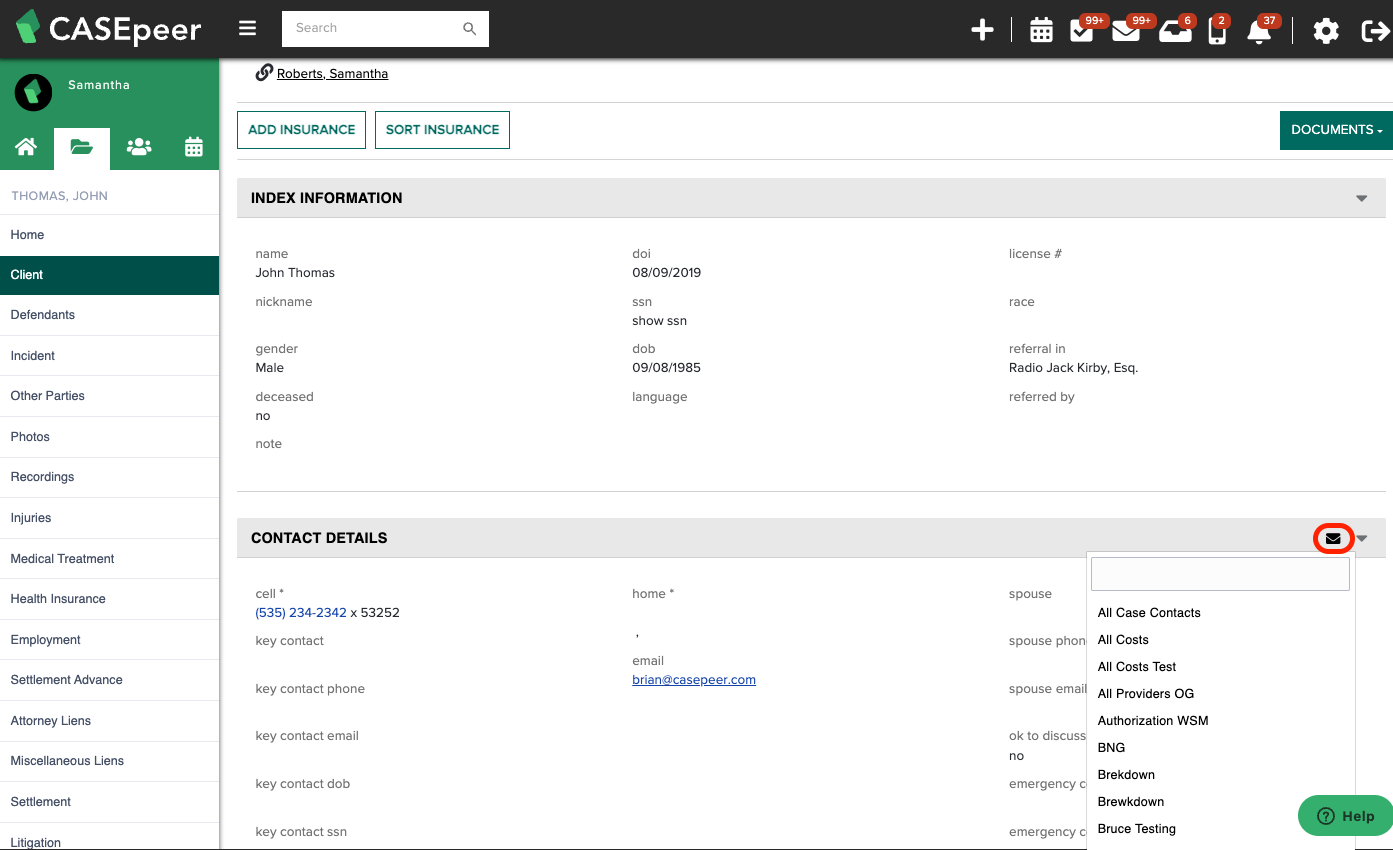Viewport: 1393px width, 850px height.
Task: Collapse the Contact Details section
Action: tap(1361, 538)
